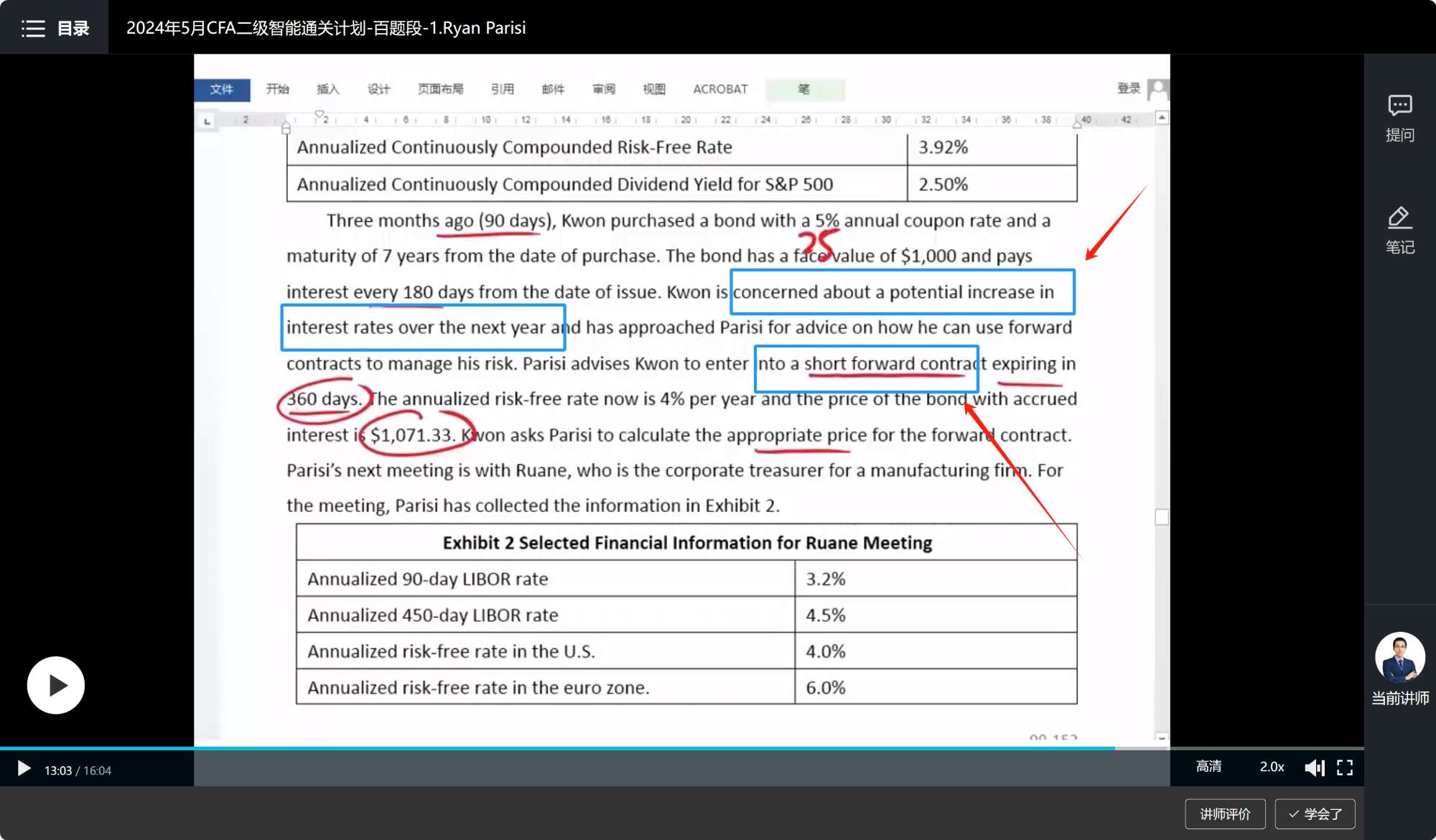The image size is (1436, 840).
Task: Open the 笔记 notes icon
Action: tap(1399, 218)
